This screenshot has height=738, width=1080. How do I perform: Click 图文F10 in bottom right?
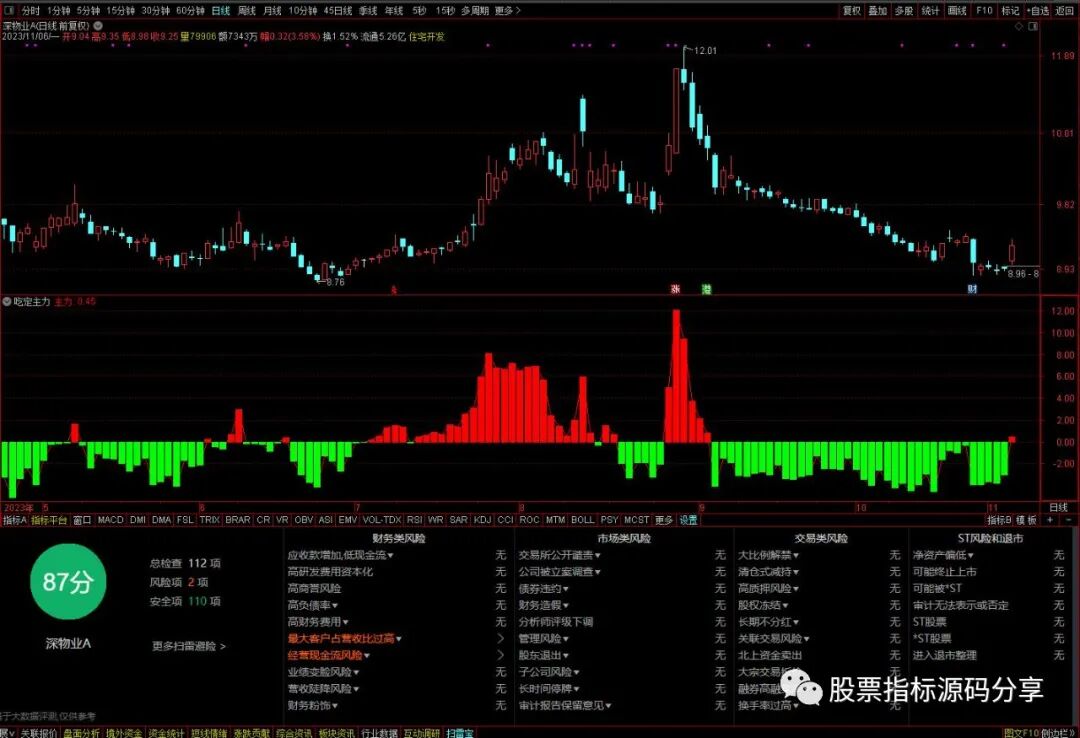pyautogui.click(x=1021, y=732)
